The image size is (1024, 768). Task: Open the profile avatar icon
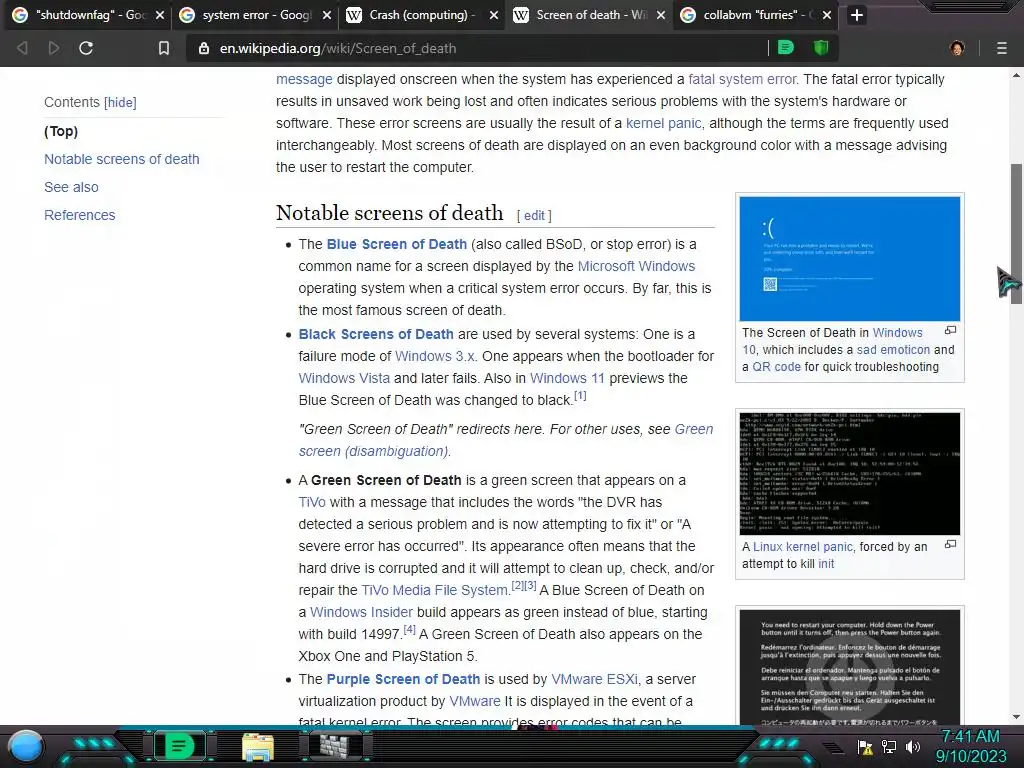pyautogui.click(x=957, y=48)
